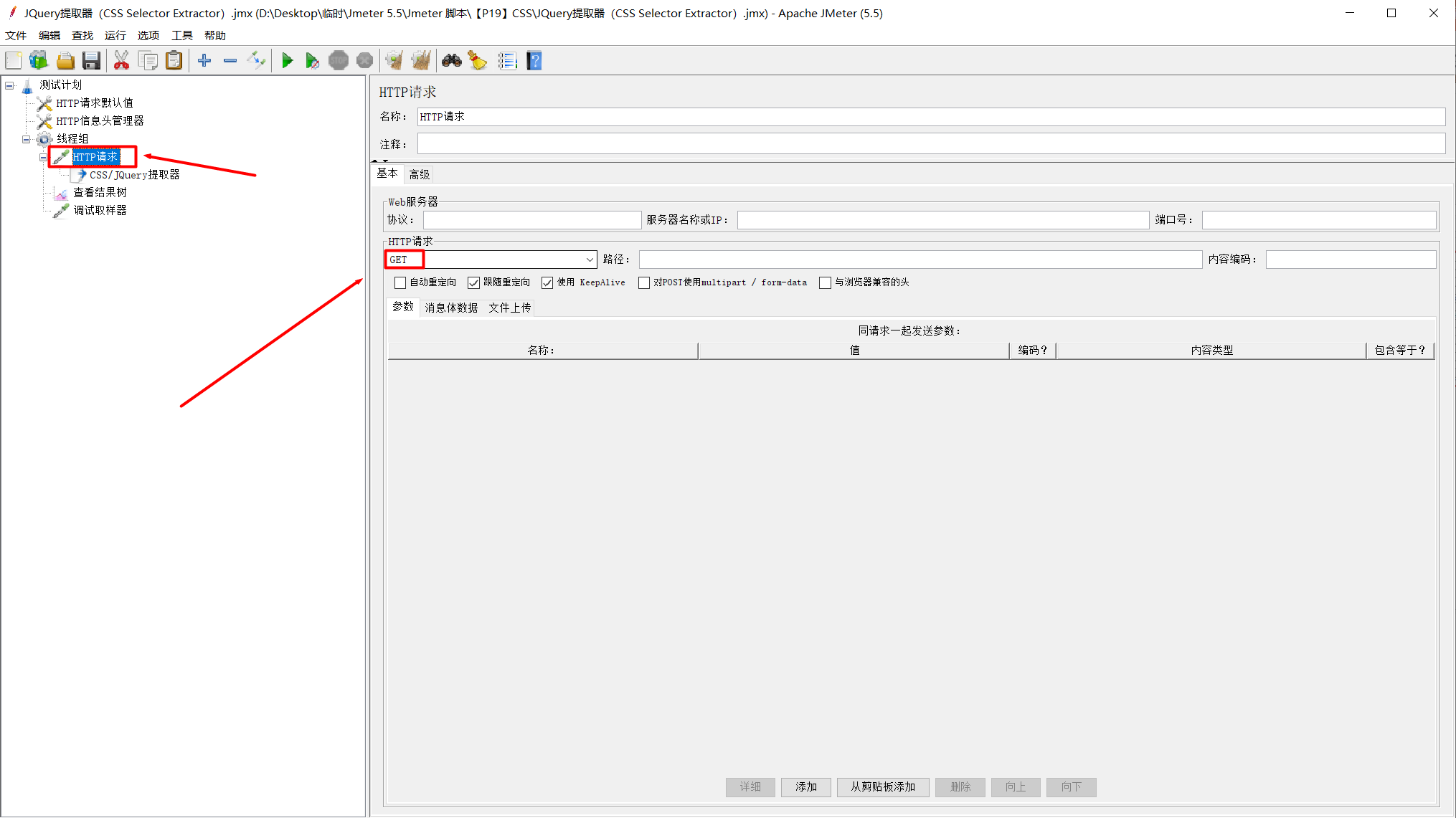Select HTTP信息头管理器 in the tree

(x=100, y=121)
